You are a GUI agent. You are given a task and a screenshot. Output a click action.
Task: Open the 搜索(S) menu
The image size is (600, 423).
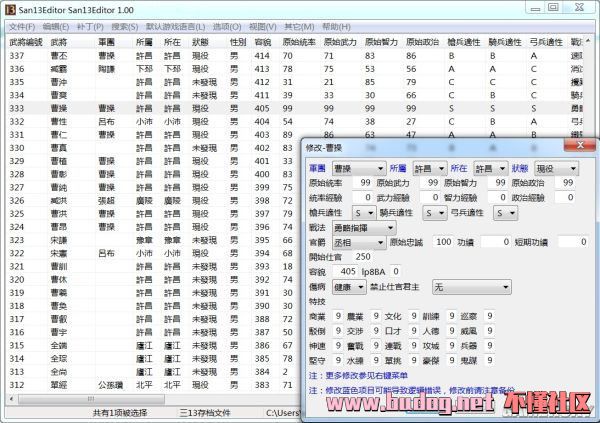[126, 26]
